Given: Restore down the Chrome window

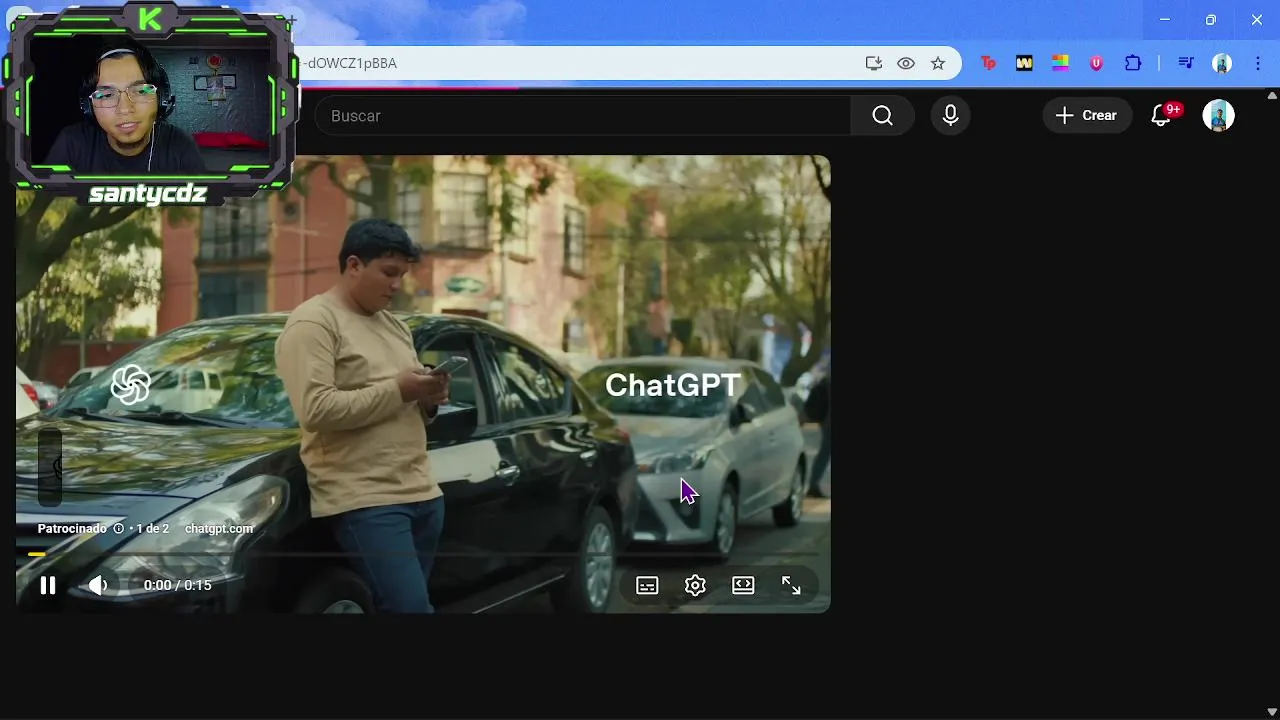Looking at the screenshot, I should (x=1211, y=20).
